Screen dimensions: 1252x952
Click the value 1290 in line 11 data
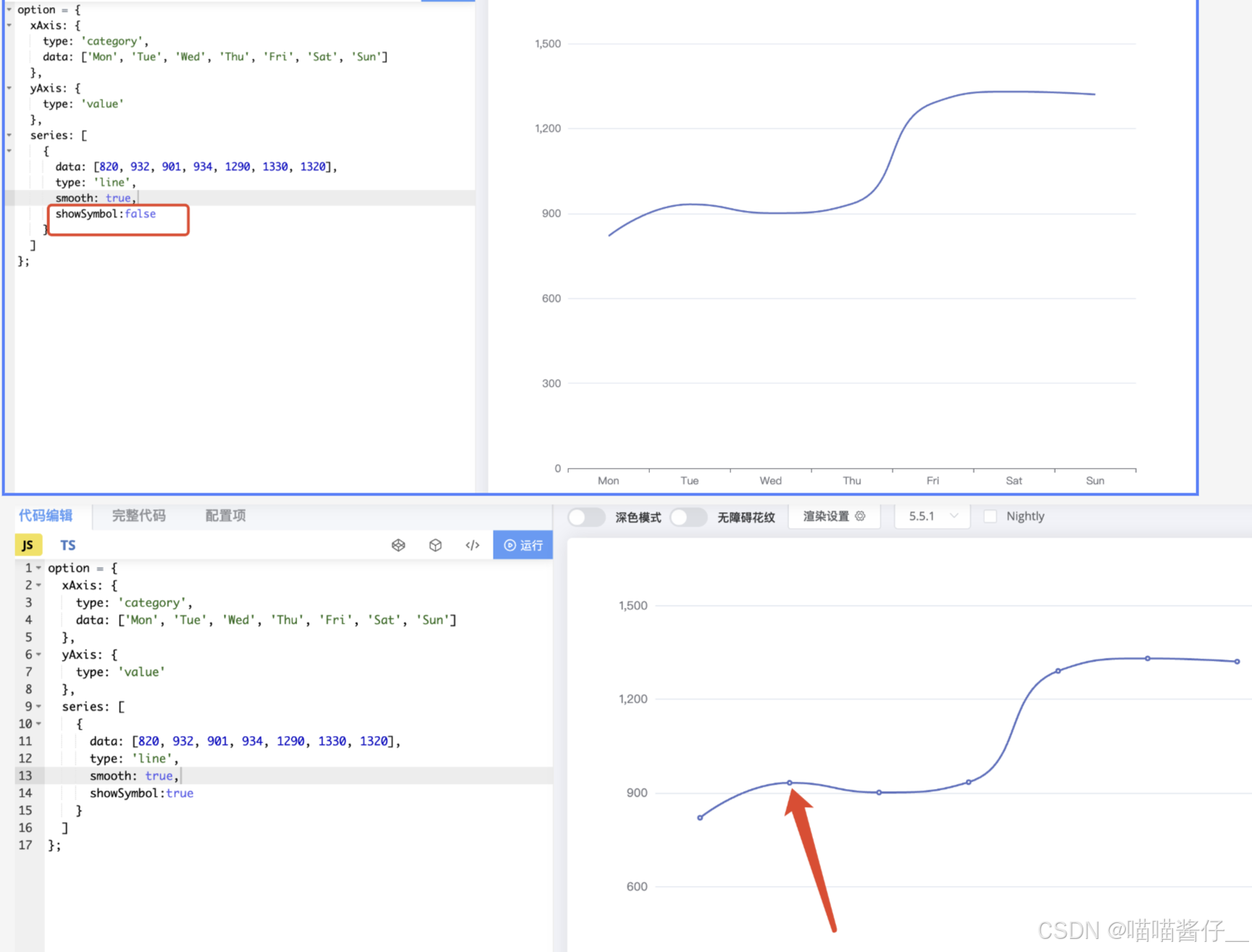[291, 741]
